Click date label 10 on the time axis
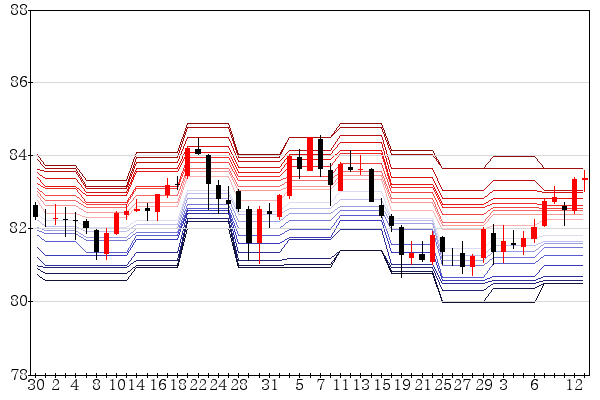Viewport: 600px width, 400px height. [x=117, y=385]
